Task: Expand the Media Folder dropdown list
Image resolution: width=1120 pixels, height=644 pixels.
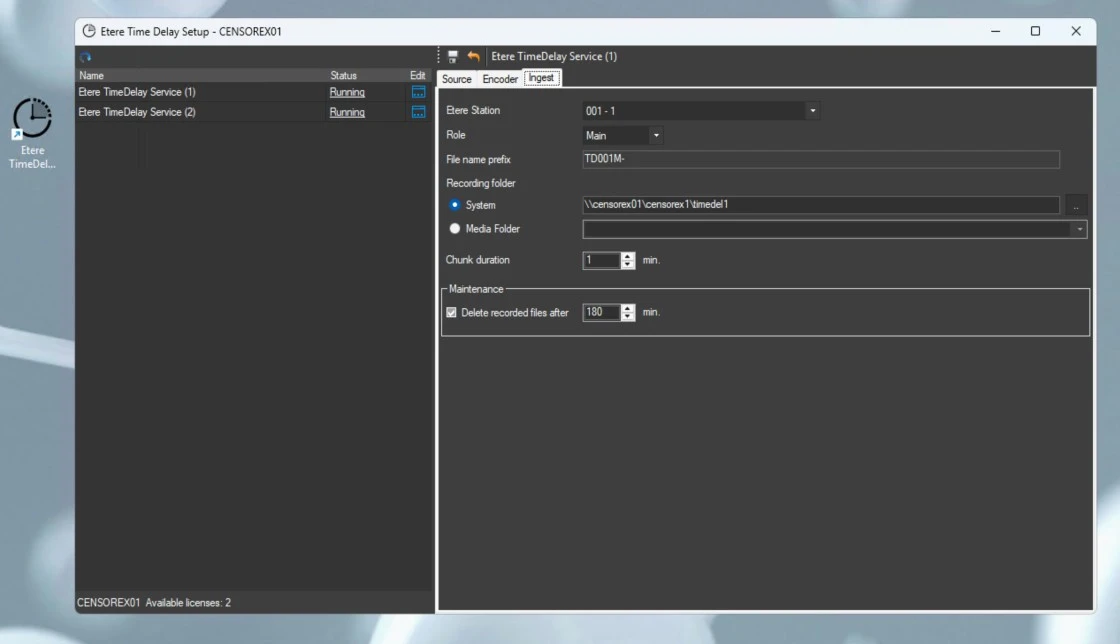Action: pos(1080,229)
